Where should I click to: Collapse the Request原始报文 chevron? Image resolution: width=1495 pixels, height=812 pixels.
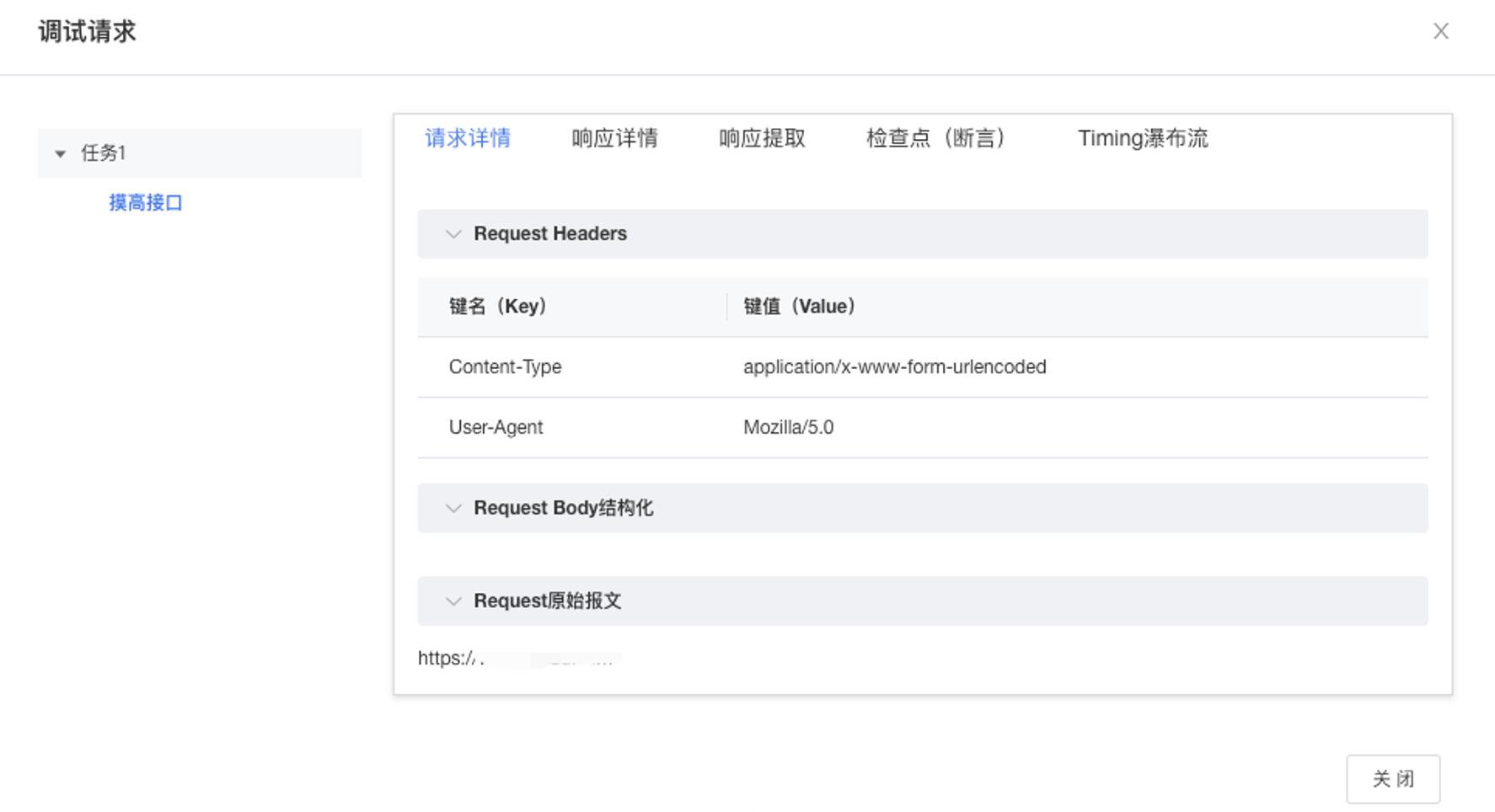453,601
